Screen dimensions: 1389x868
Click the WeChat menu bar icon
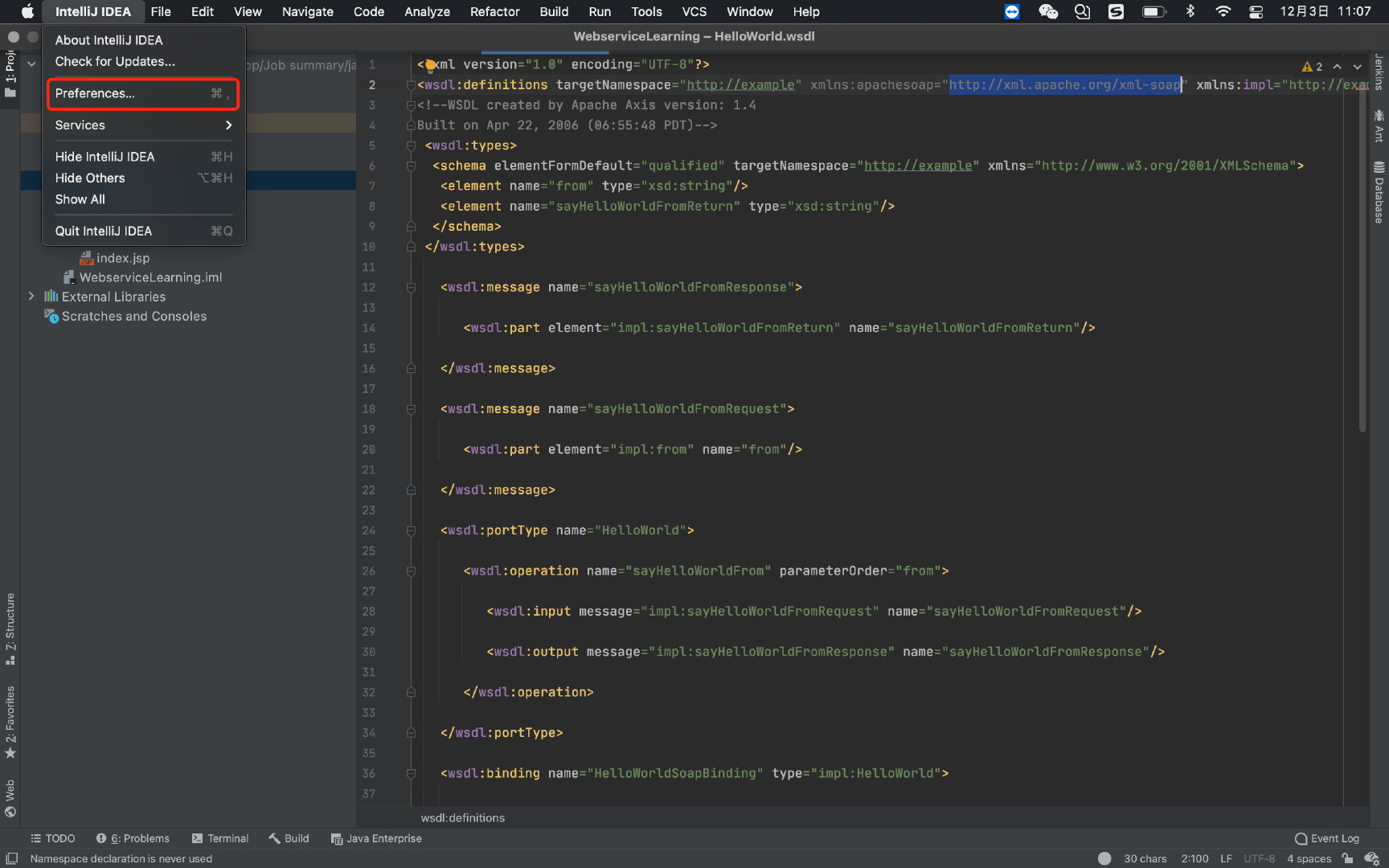coord(1047,11)
